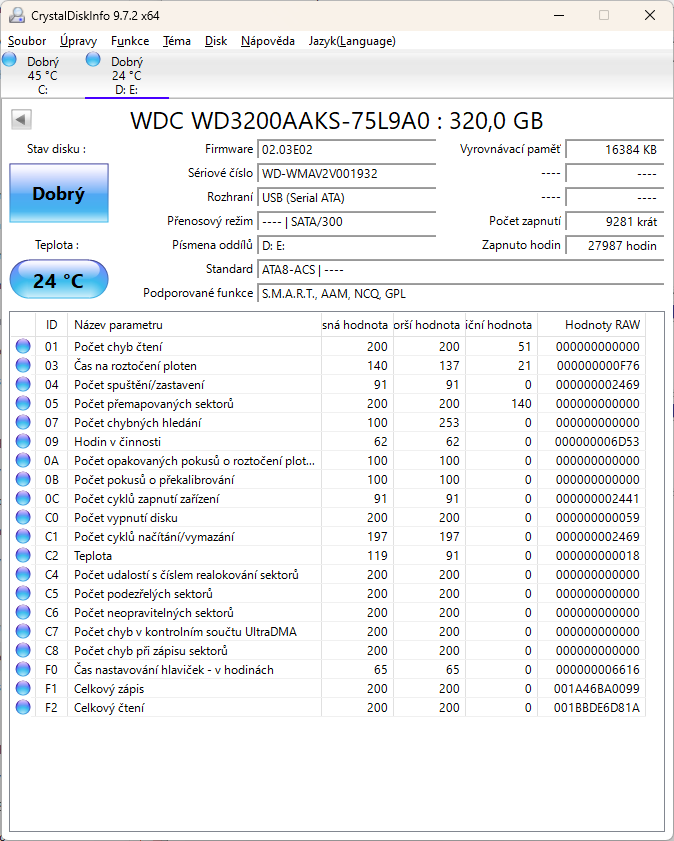Switch to the Dobrý 24 °C D: E: tab
Image resolution: width=674 pixels, height=841 pixels.
tap(127, 75)
